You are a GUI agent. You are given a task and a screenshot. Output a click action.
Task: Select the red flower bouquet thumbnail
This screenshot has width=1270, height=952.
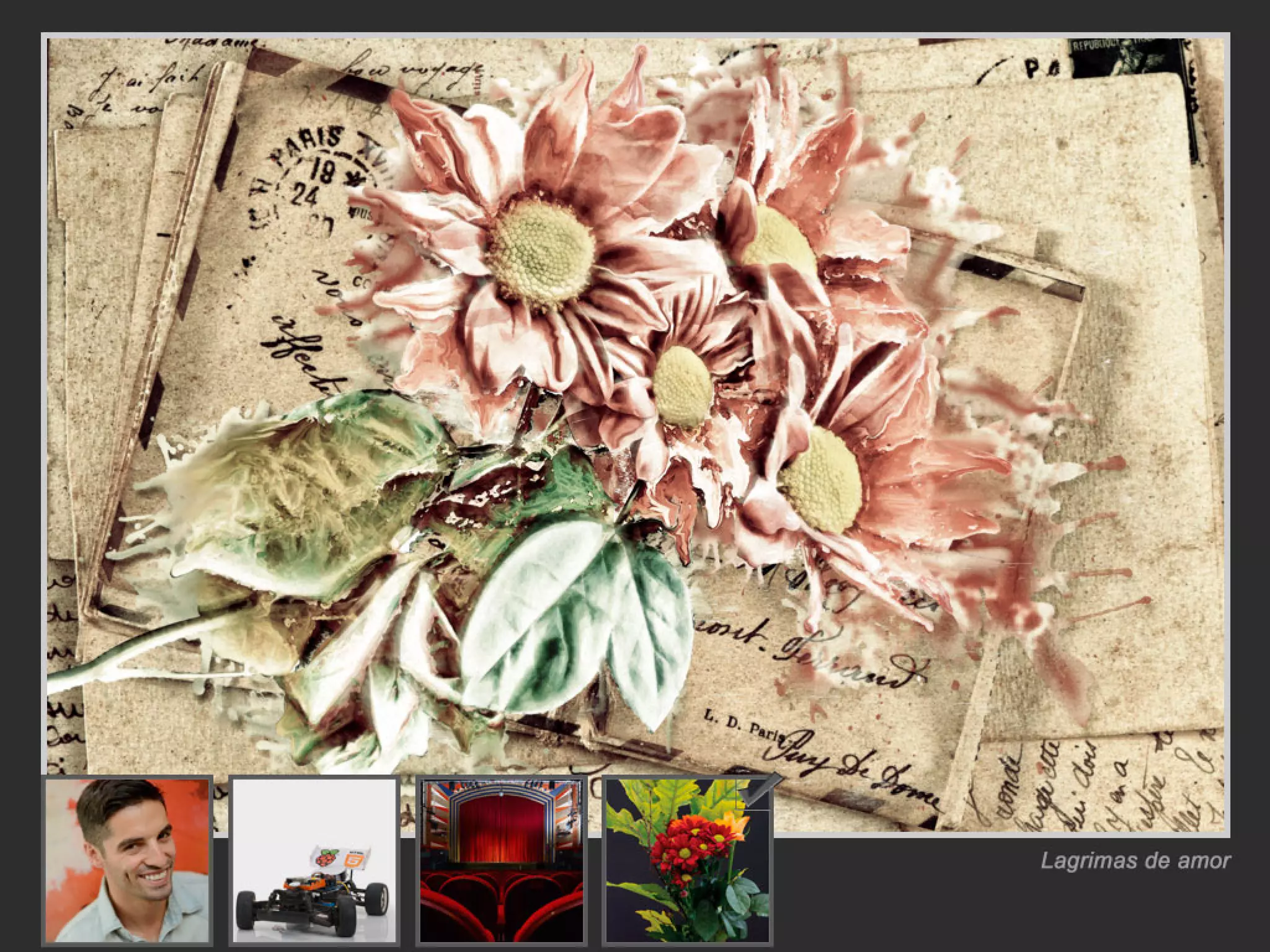(687, 860)
